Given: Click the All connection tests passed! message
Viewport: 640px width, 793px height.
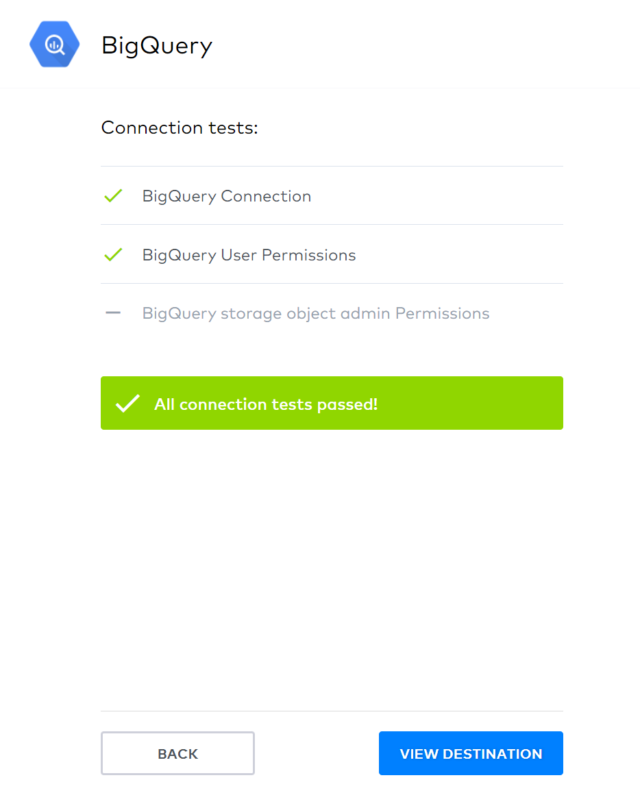Looking at the screenshot, I should (266, 404).
